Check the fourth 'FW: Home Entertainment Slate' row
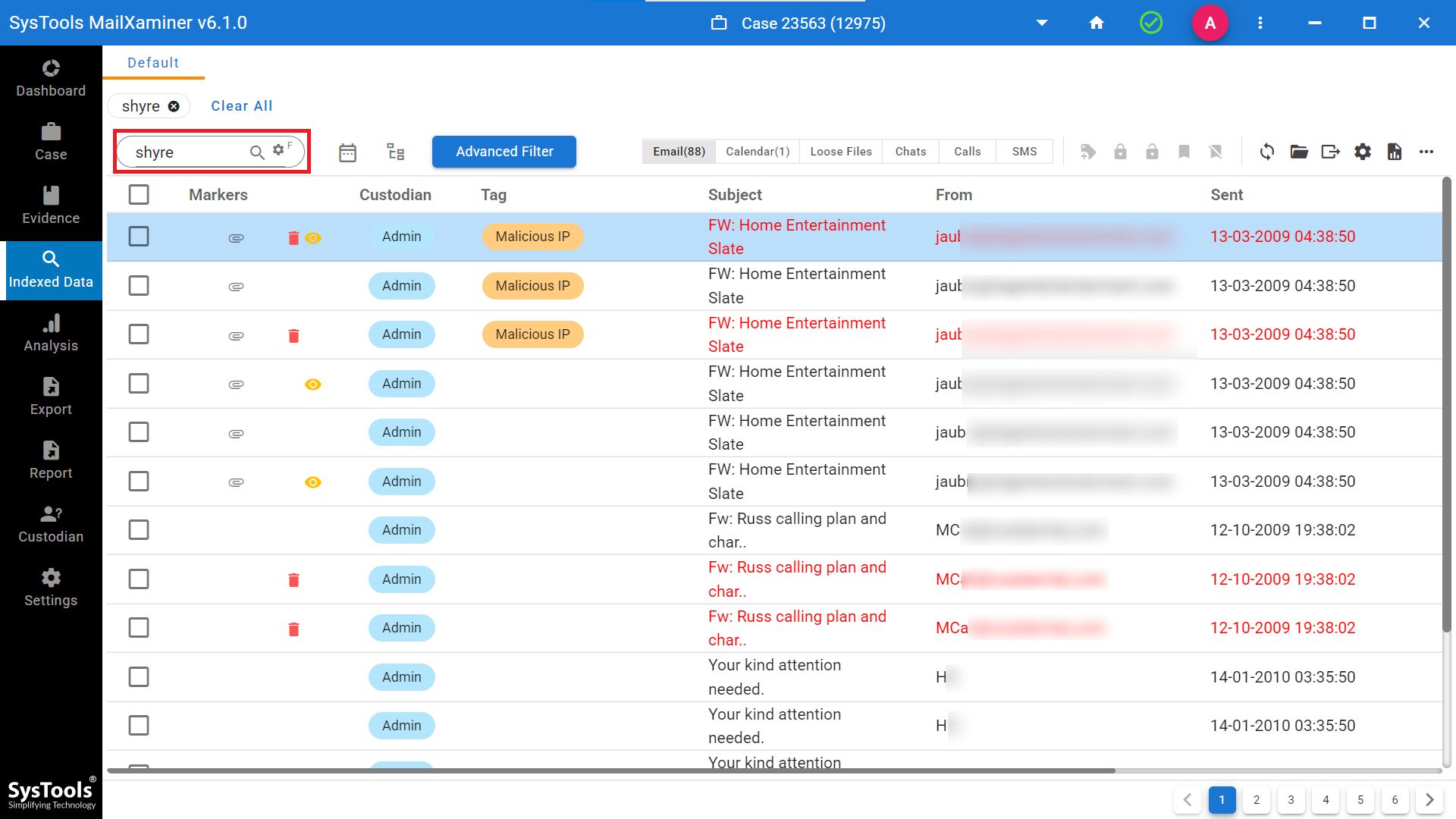Image resolution: width=1456 pixels, height=819 pixels. tap(139, 384)
